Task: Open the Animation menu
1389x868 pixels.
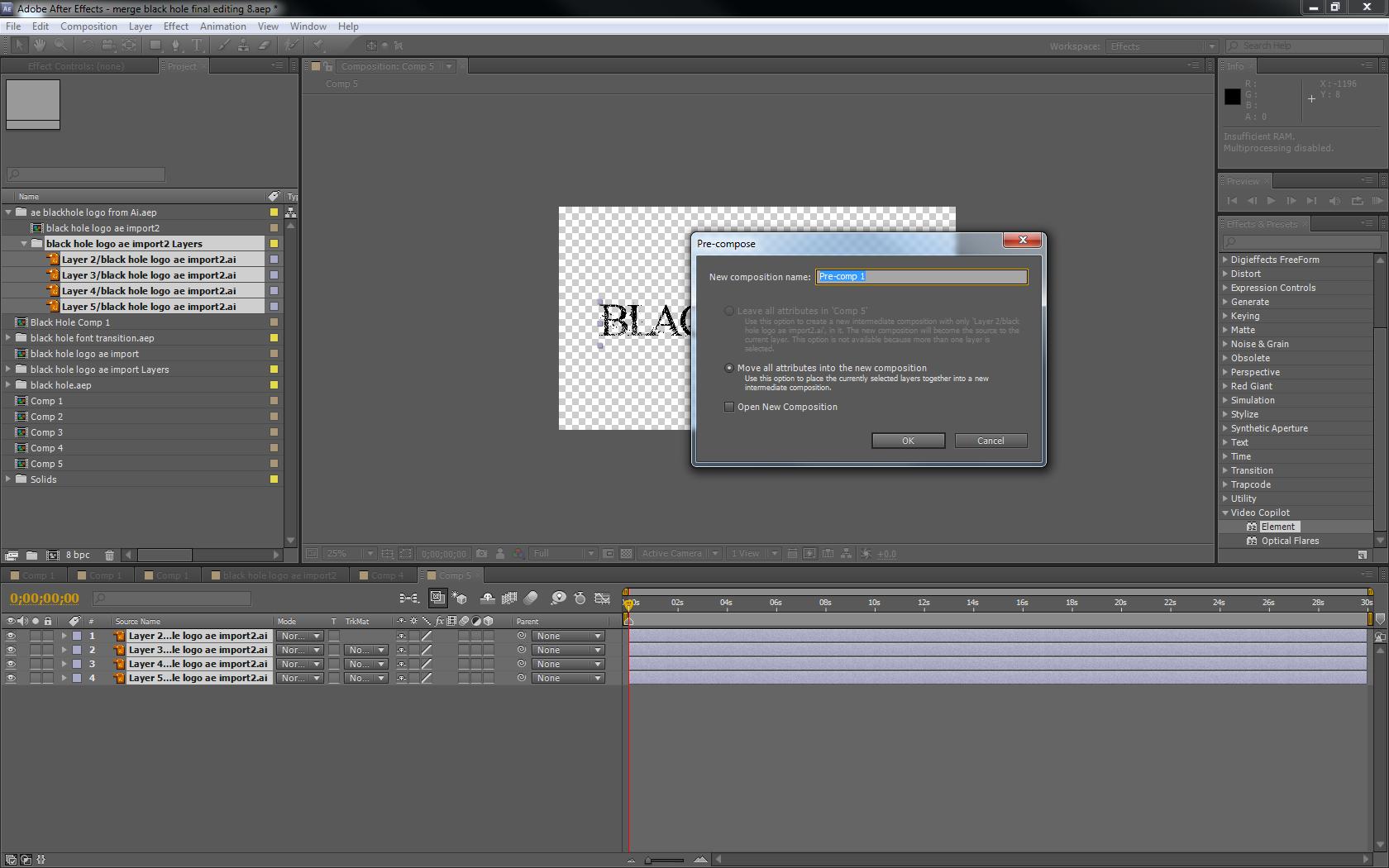Action: tap(222, 26)
